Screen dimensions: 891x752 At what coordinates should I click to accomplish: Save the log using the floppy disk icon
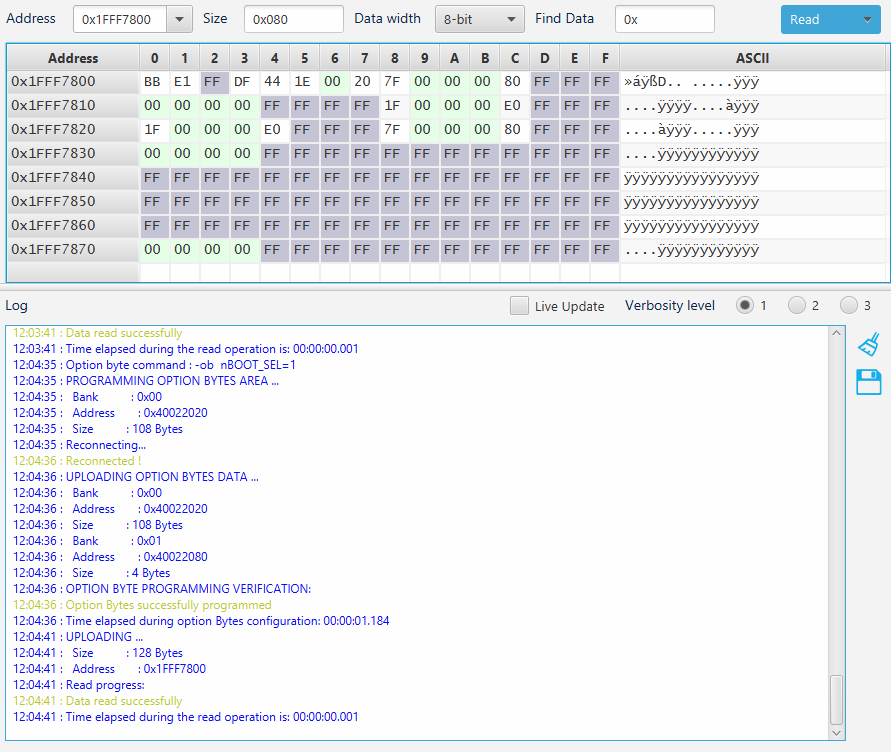coord(868,381)
